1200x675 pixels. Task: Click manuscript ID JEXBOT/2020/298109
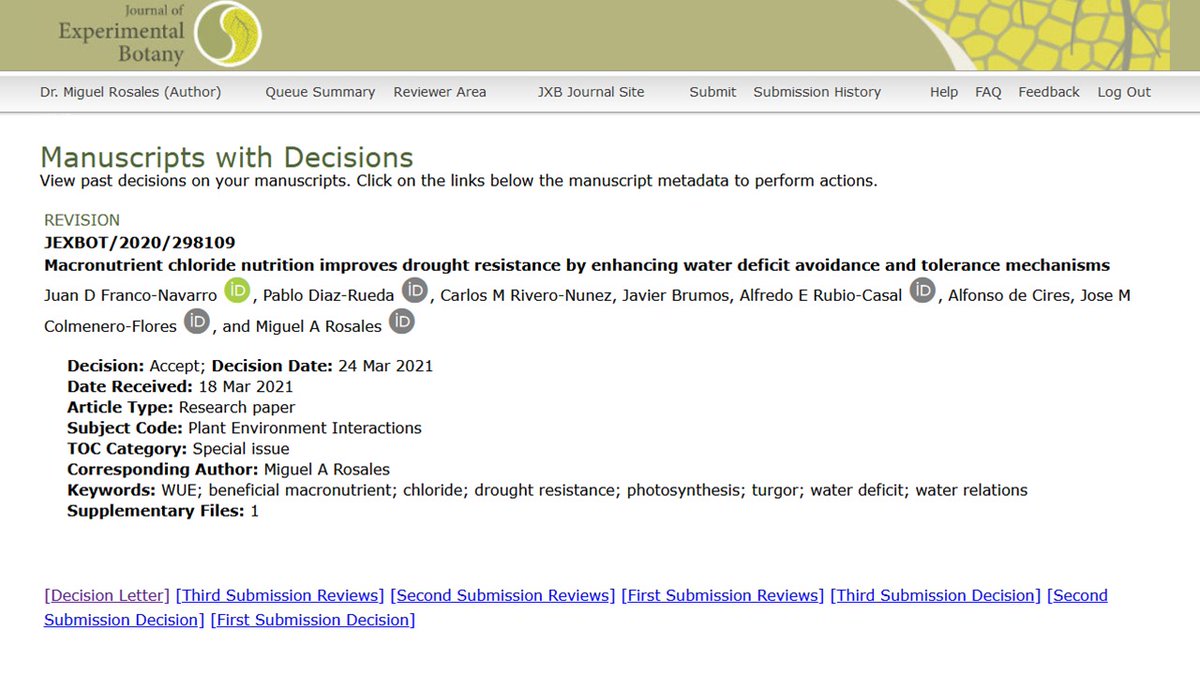pos(140,242)
